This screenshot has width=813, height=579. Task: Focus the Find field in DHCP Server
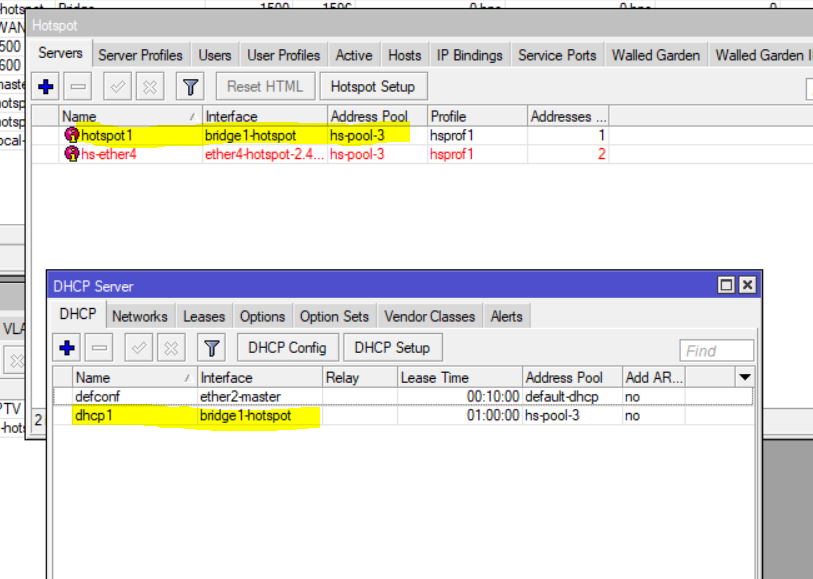pos(717,351)
